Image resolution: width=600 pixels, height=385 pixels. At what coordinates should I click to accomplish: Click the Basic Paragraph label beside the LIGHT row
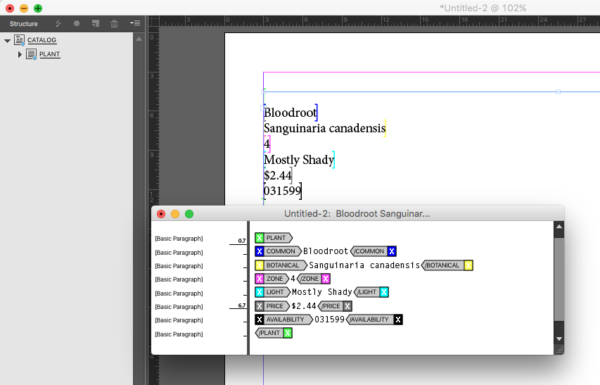pos(179,294)
